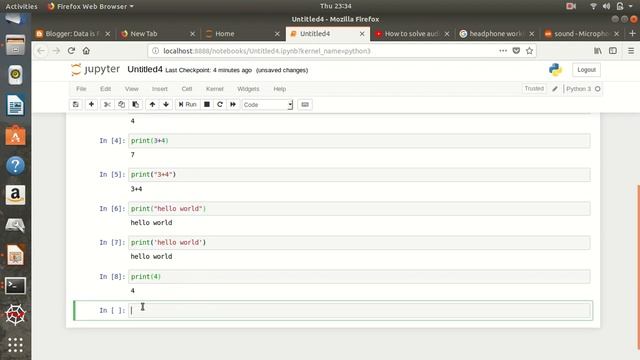Viewport: 640px width, 360px height.
Task: Open system tray power menu arrow
Action: pyautogui.click(x=630, y=6)
